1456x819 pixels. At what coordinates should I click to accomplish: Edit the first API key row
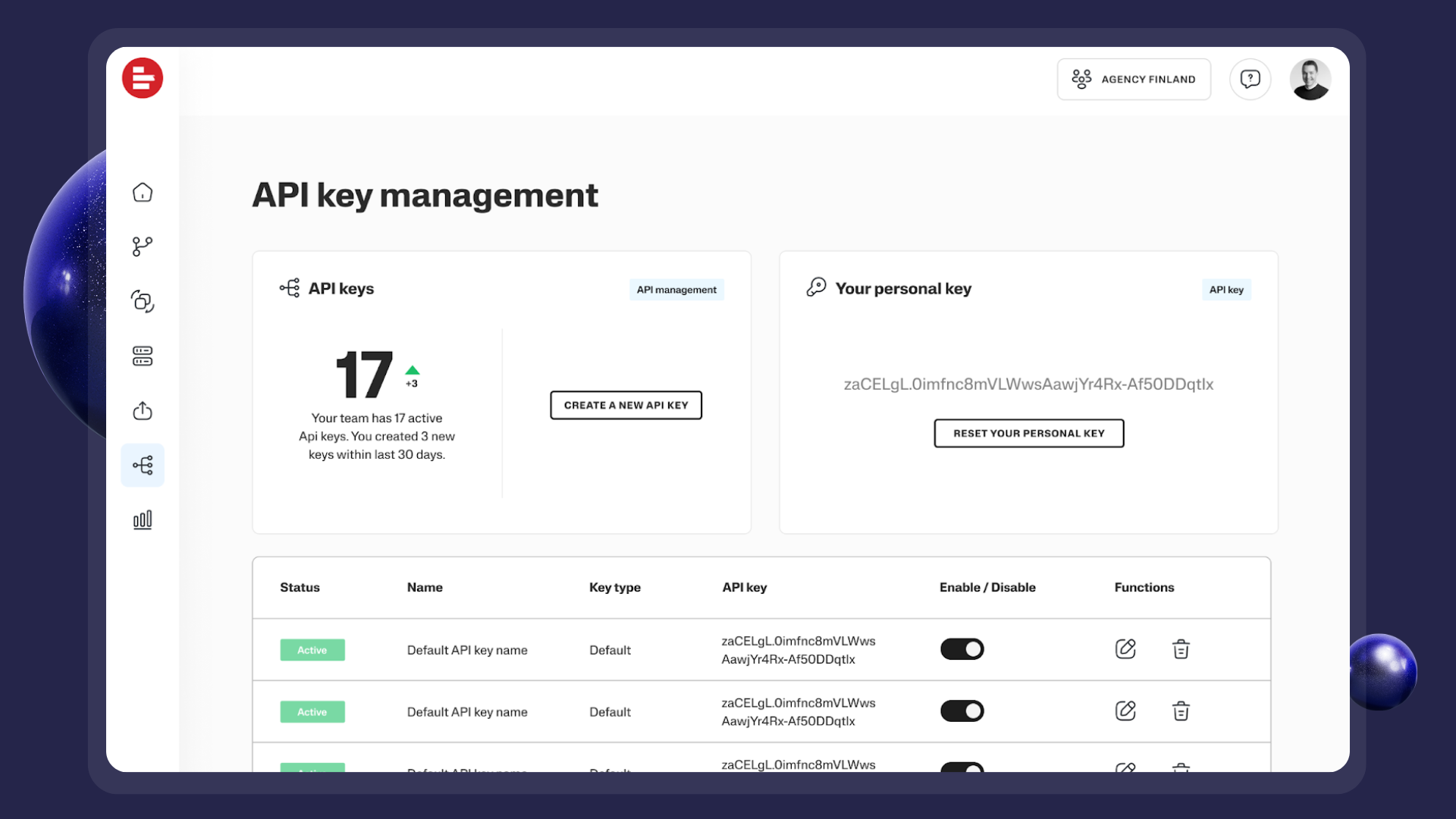coord(1125,649)
